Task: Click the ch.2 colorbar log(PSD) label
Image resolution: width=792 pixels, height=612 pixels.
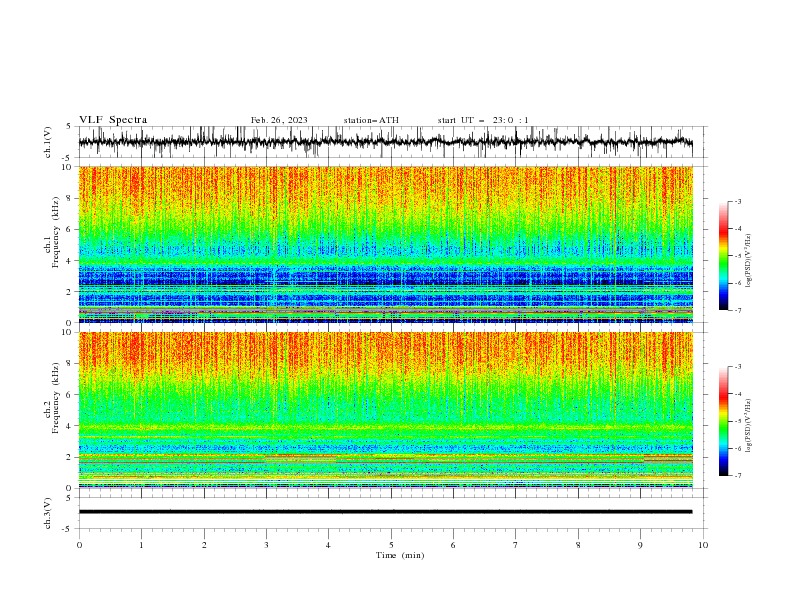Action: (749, 426)
